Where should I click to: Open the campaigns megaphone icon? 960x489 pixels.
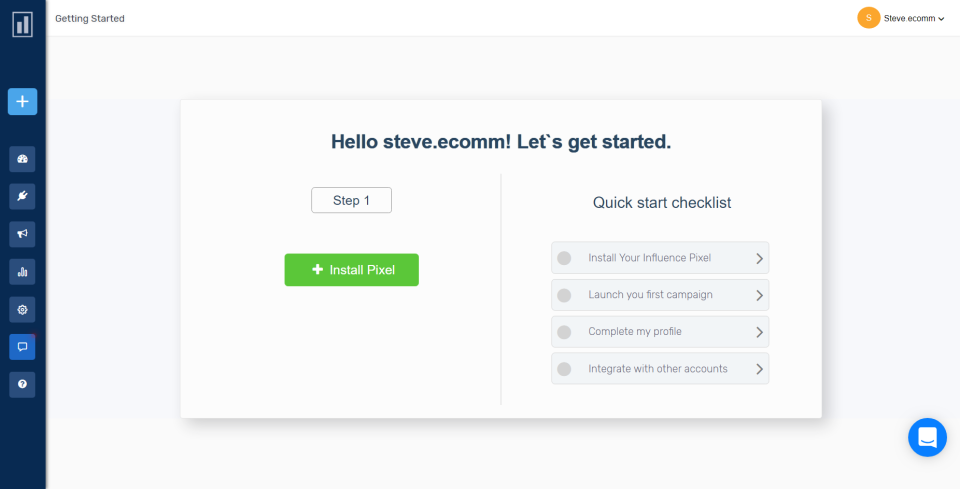coord(22,234)
